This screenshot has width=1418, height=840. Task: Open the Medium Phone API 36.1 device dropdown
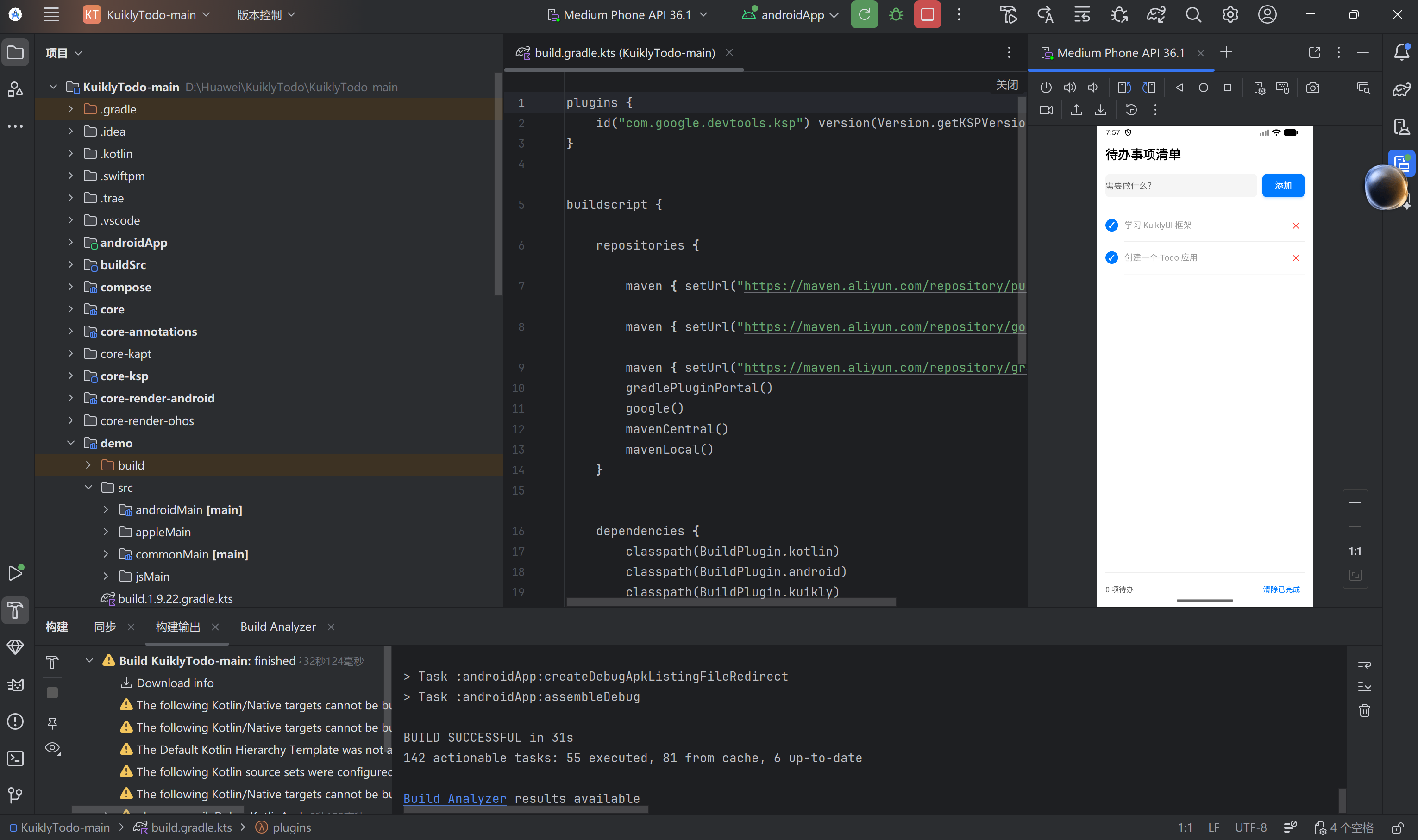click(627, 15)
